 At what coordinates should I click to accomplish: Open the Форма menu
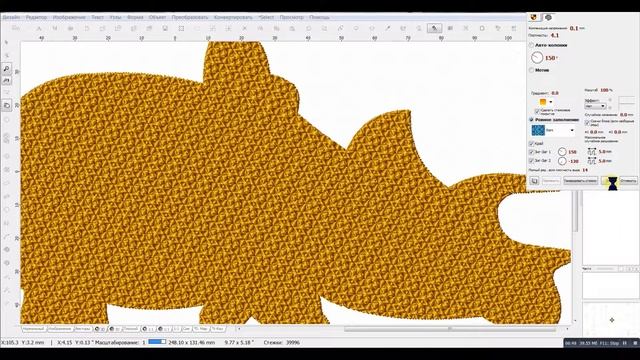click(x=135, y=17)
